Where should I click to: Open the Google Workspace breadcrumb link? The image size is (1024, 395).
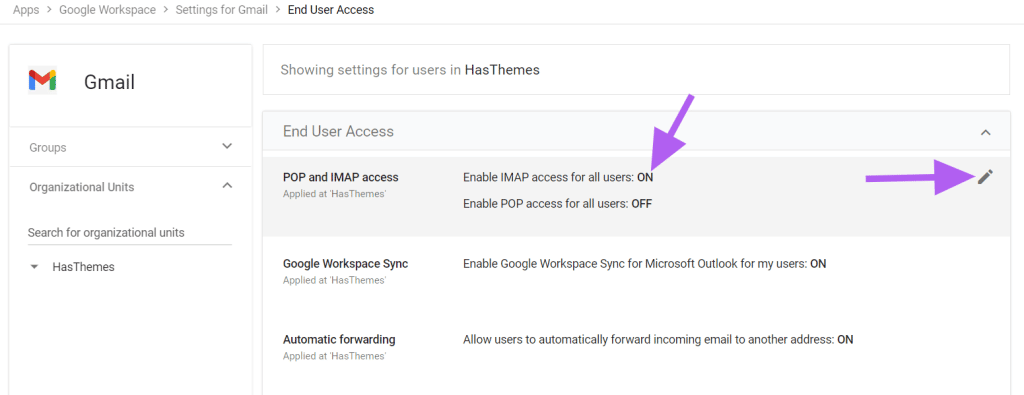point(108,10)
